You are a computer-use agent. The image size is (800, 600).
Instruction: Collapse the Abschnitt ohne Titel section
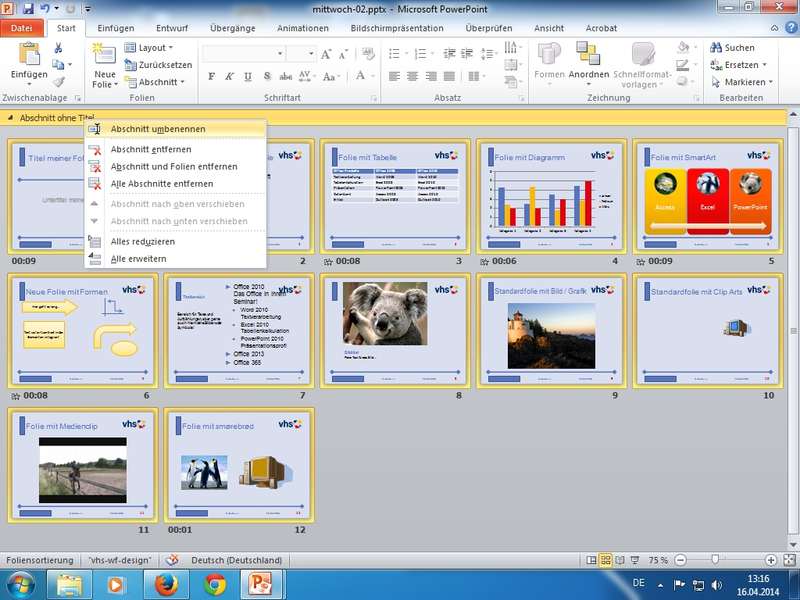click(x=9, y=118)
